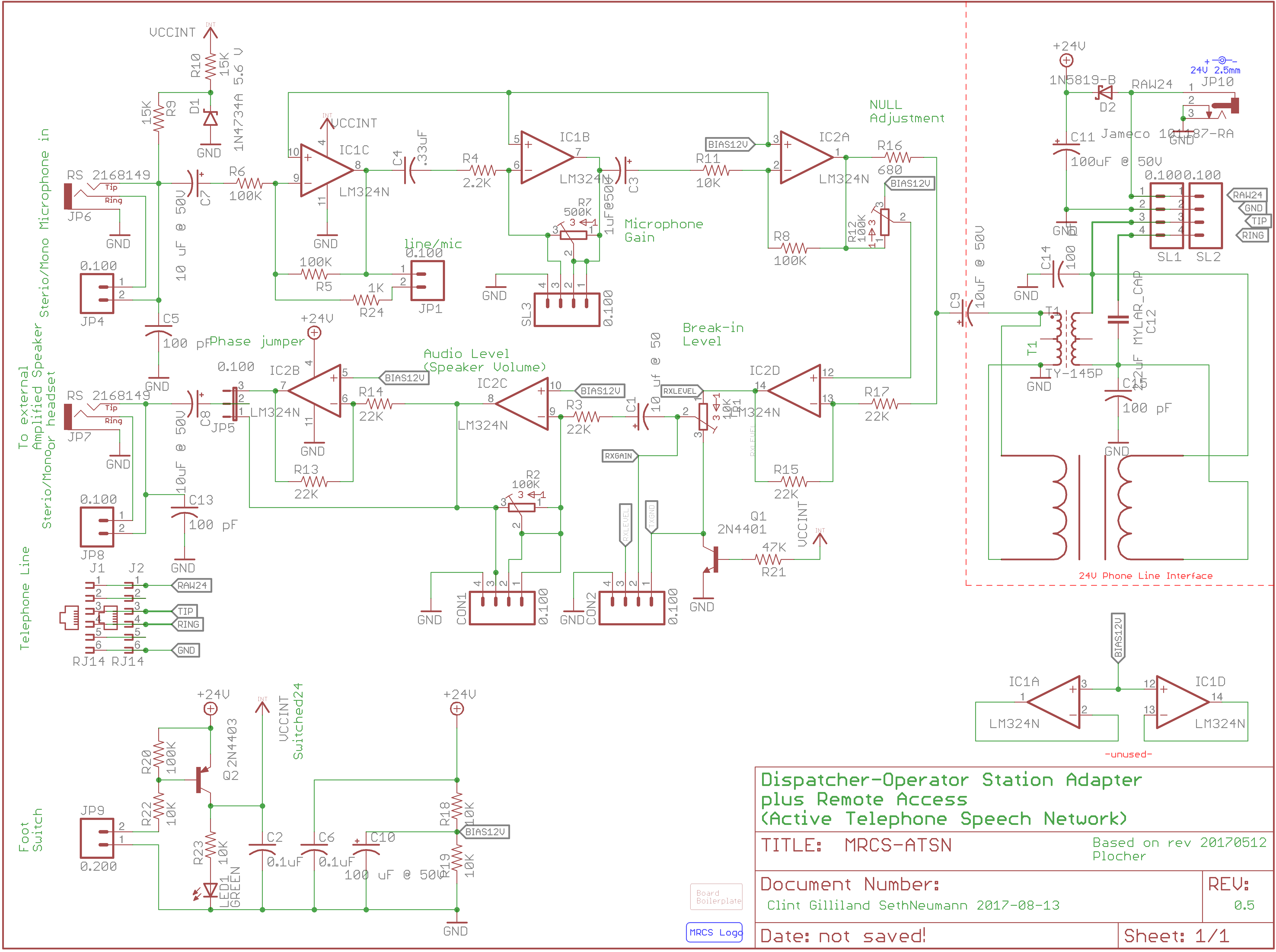
Task: Click the vertical TXGND net label
Action: (652, 516)
